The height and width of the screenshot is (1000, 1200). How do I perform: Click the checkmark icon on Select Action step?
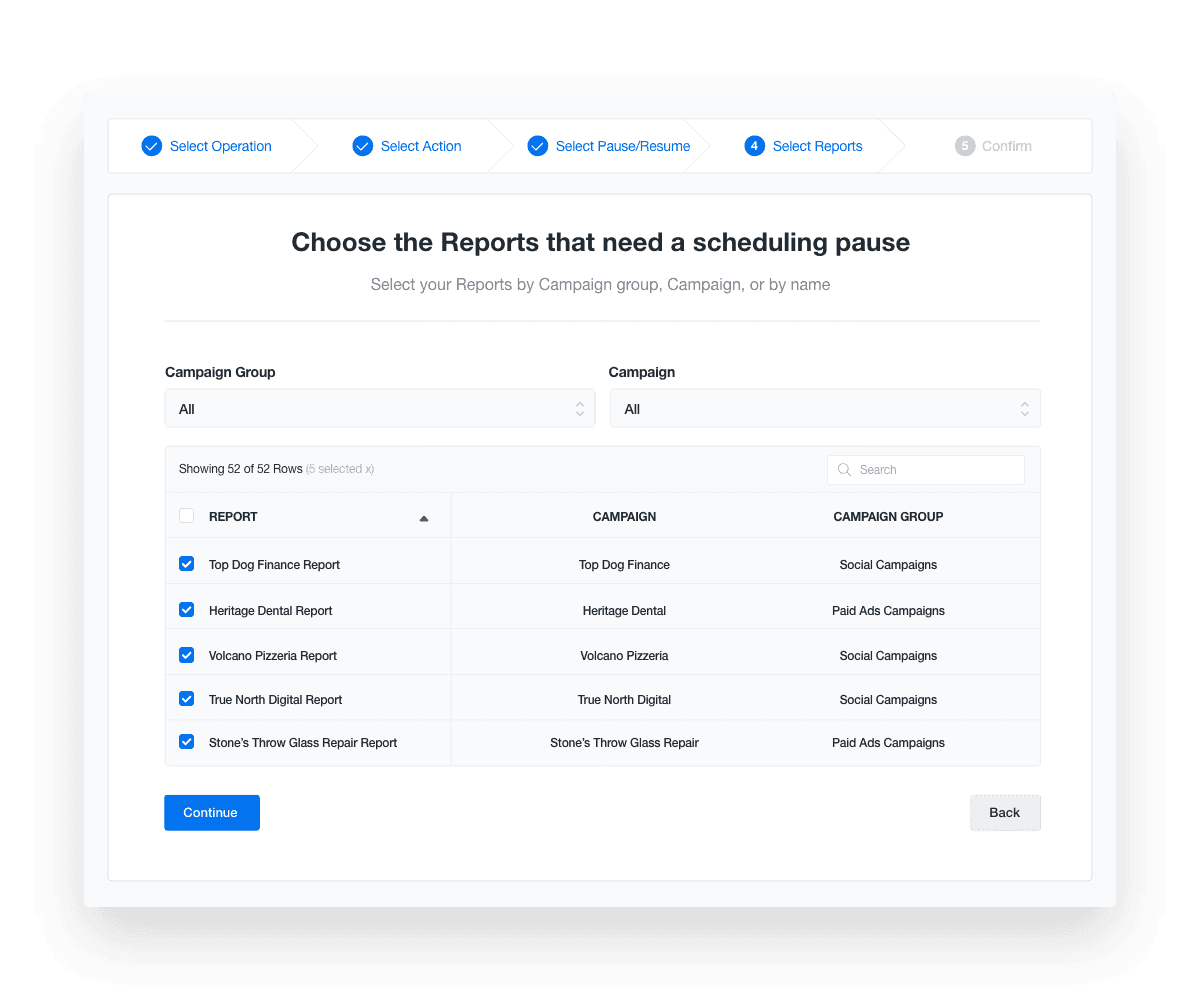[x=362, y=146]
